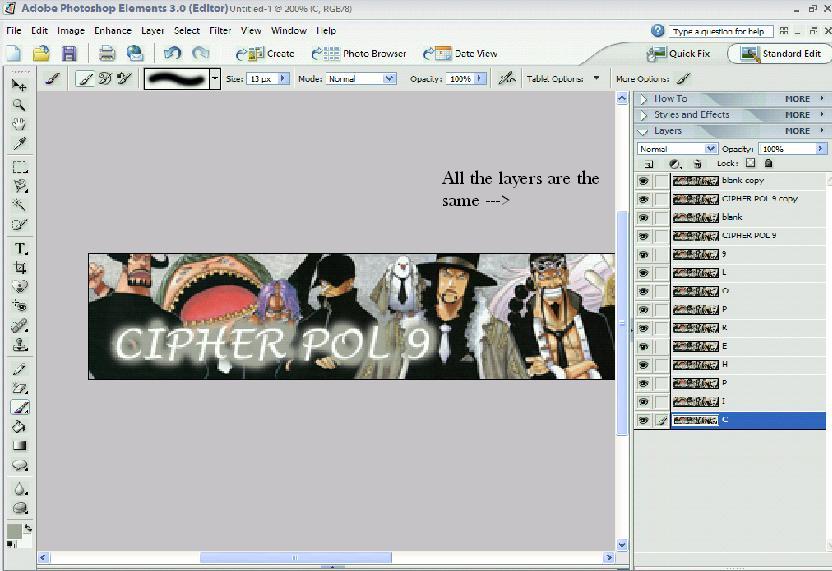Screen dimensions: 832x571
Task: Hide the layer named 'L'
Action: [x=643, y=273]
